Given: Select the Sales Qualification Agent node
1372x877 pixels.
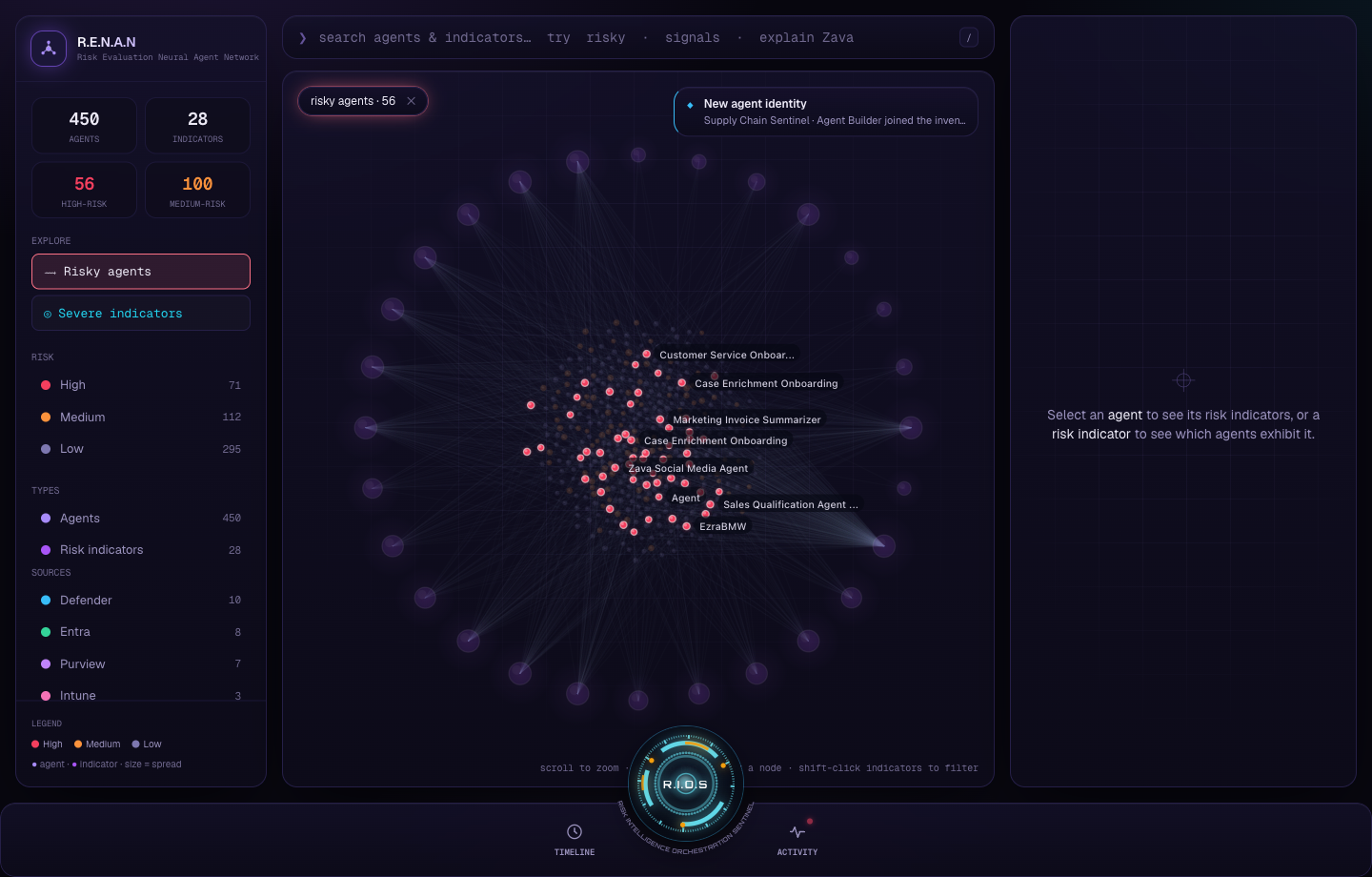Looking at the screenshot, I should click(x=711, y=504).
